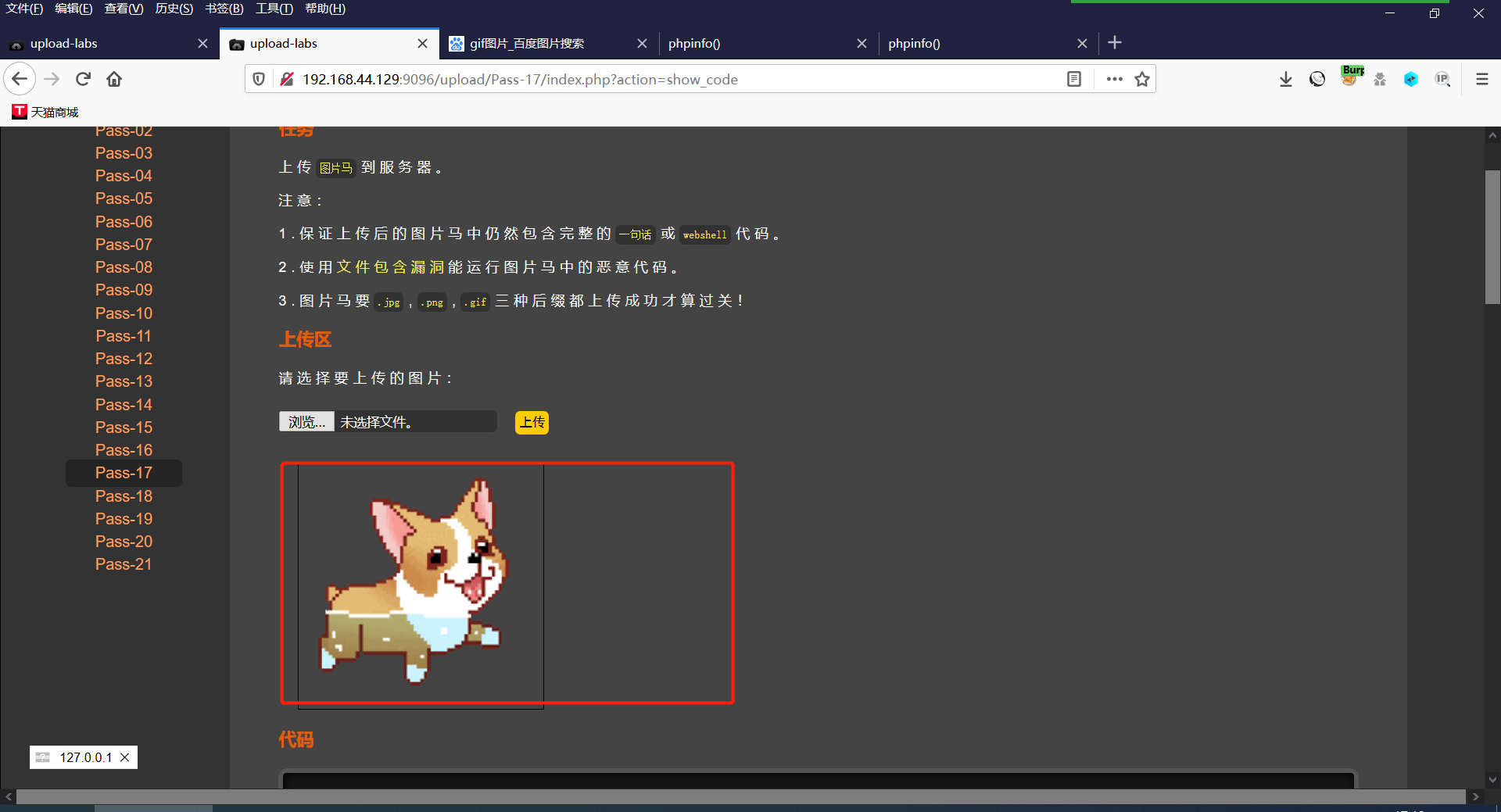Toggle reader view in the address bar

[x=1074, y=79]
